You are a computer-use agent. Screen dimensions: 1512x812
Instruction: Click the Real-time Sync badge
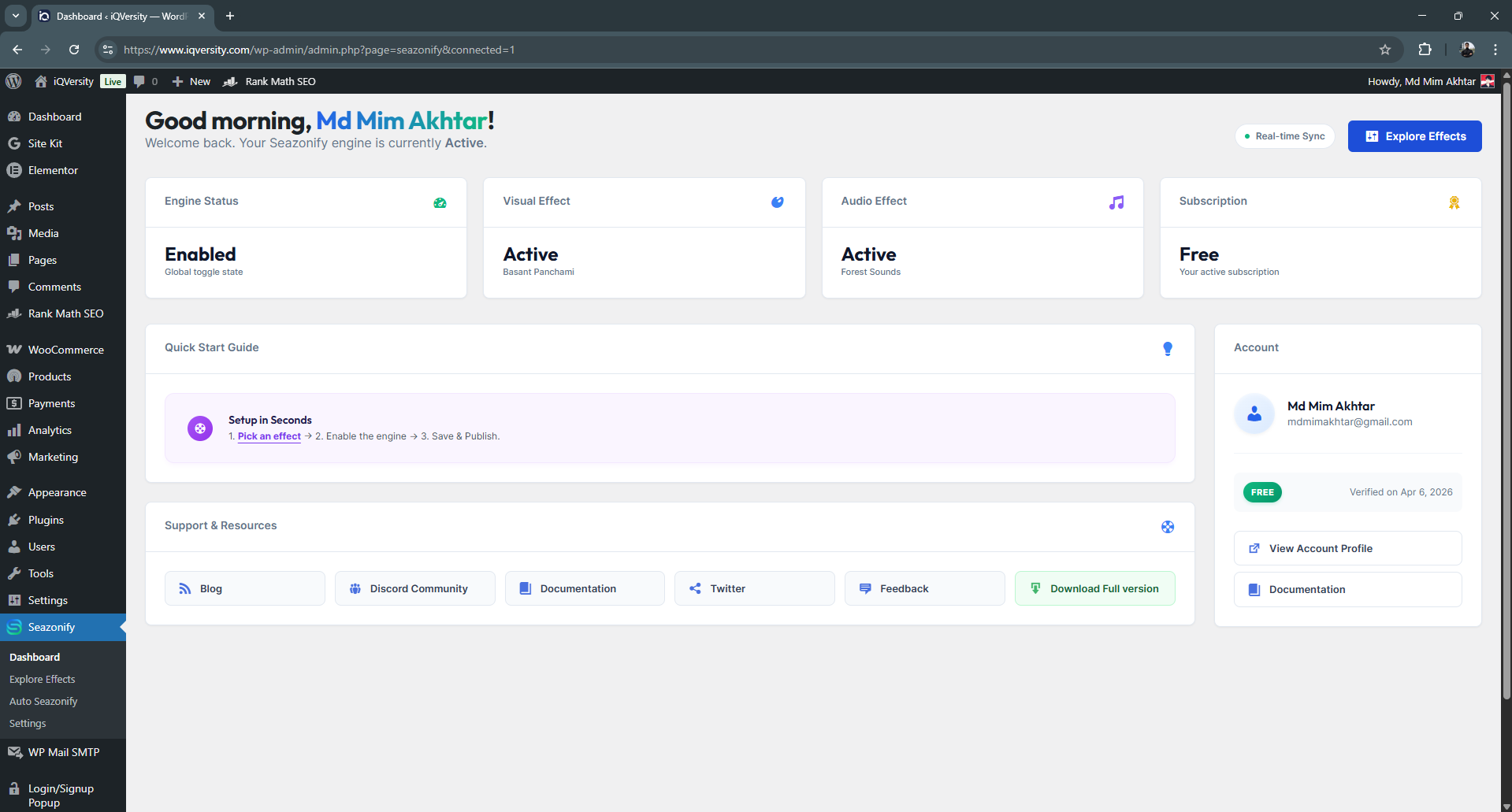tap(1284, 136)
